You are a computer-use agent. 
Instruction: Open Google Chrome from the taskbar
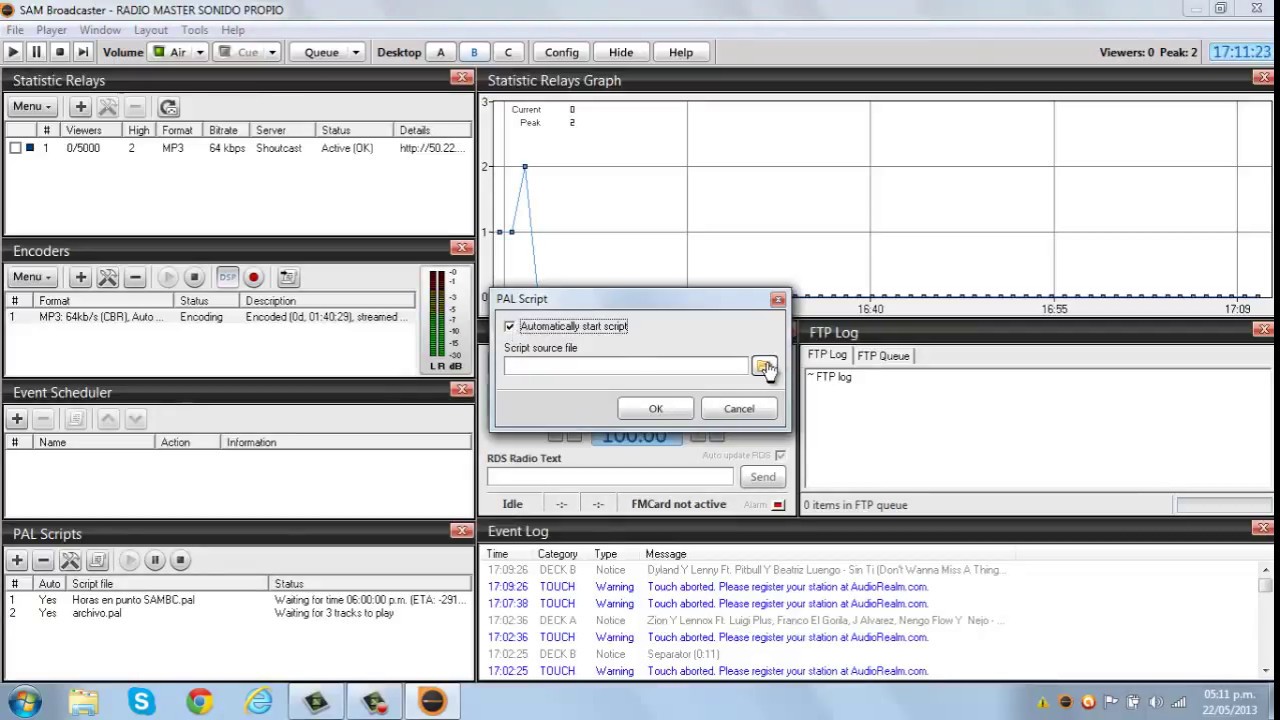point(199,701)
